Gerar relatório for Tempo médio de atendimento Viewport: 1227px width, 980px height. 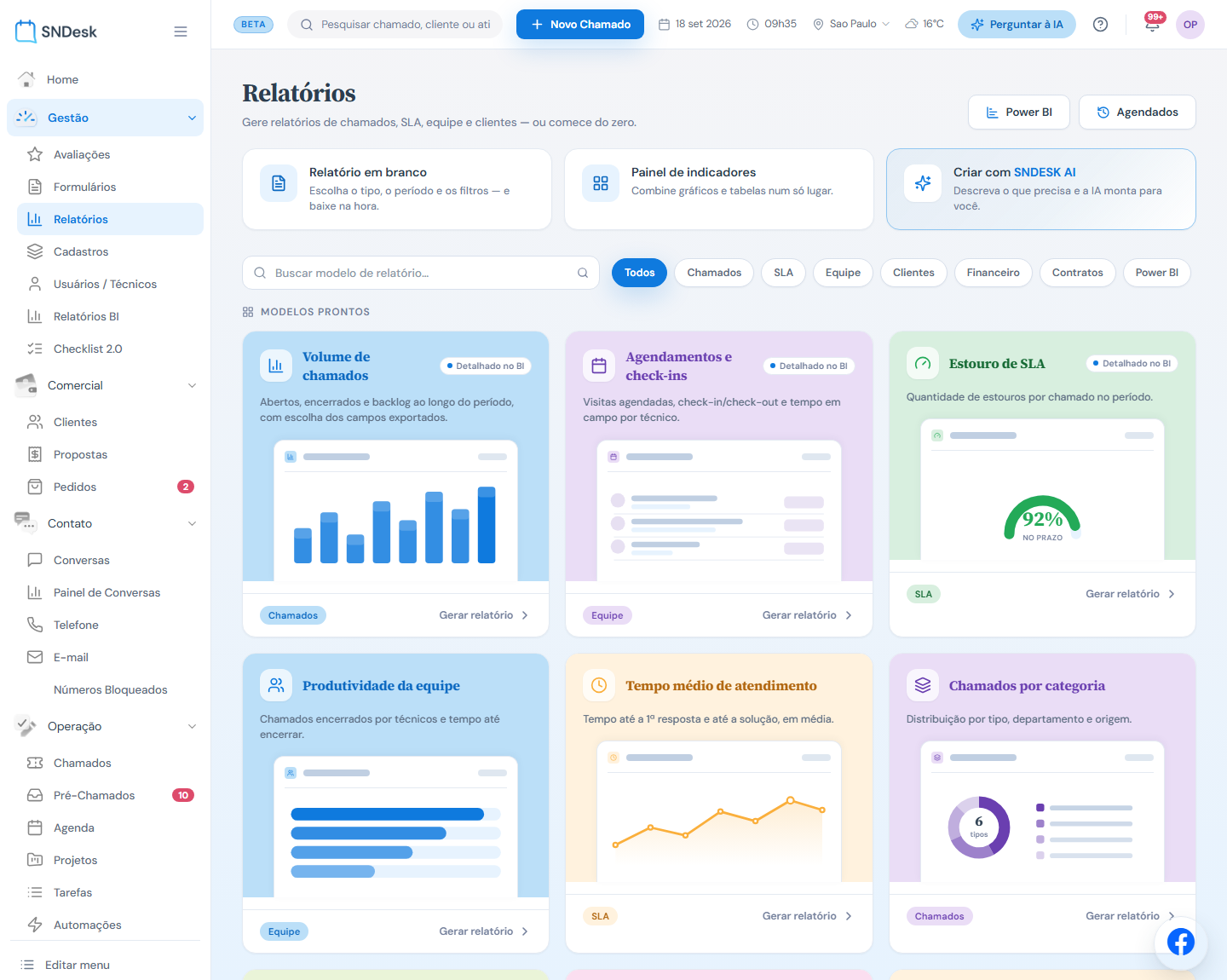coord(807,916)
